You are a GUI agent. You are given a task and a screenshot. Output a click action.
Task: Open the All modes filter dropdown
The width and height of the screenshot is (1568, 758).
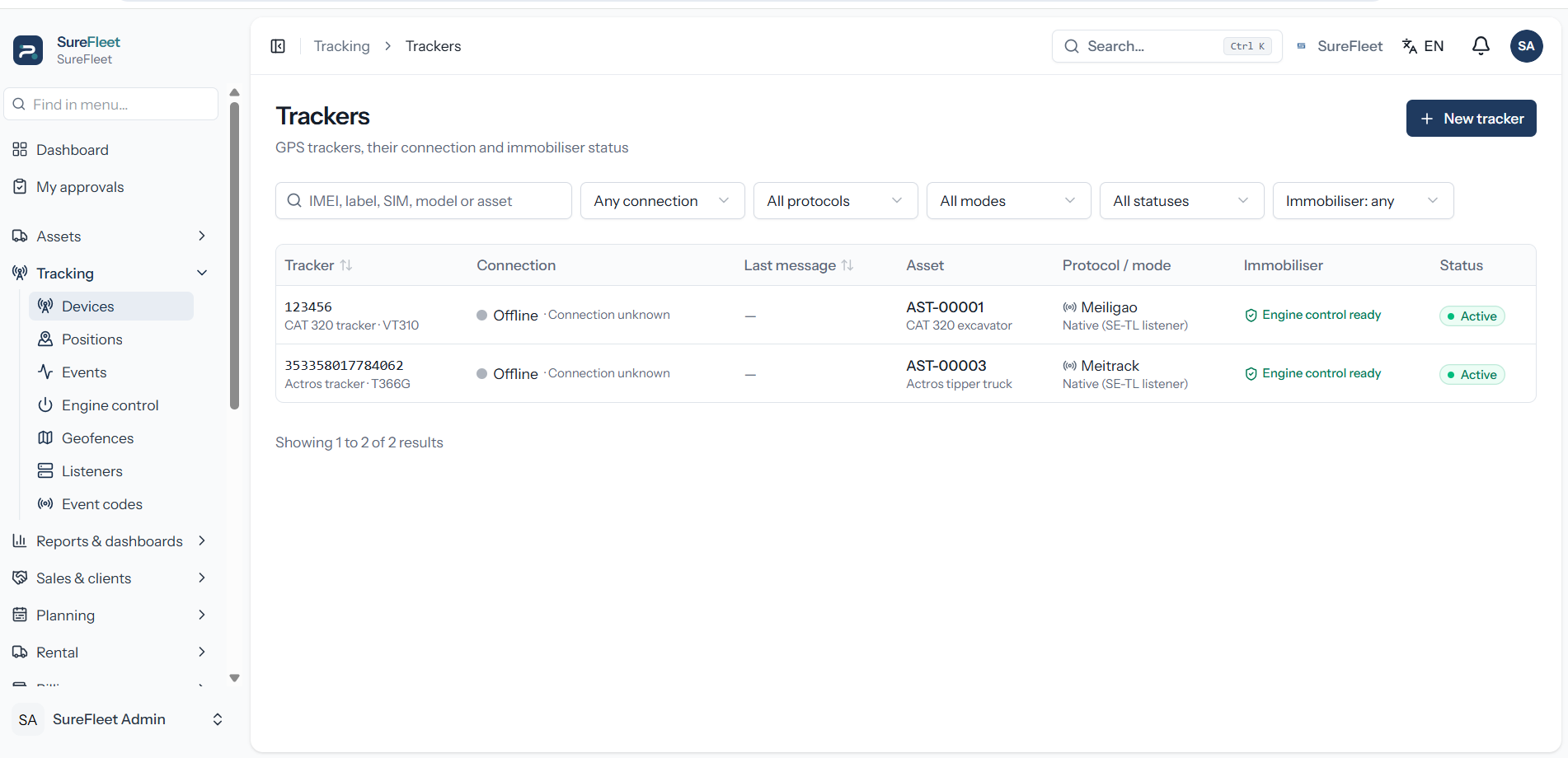tap(1008, 201)
